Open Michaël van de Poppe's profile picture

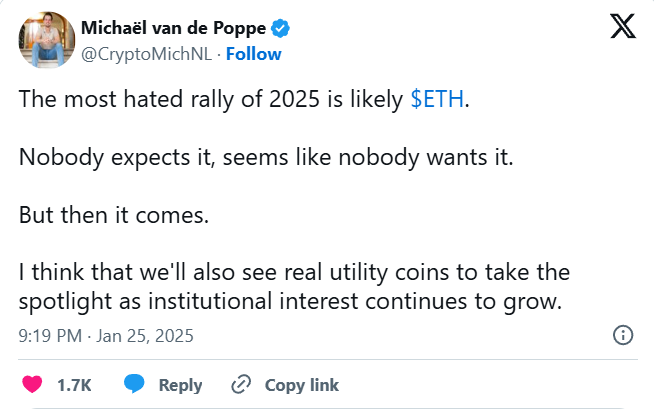tap(47, 40)
